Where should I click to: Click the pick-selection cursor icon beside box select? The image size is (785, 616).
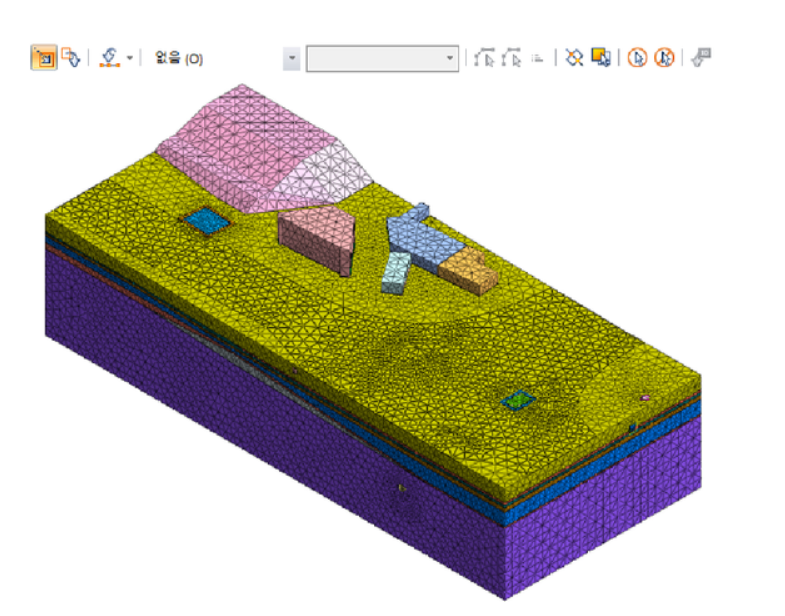click(71, 57)
